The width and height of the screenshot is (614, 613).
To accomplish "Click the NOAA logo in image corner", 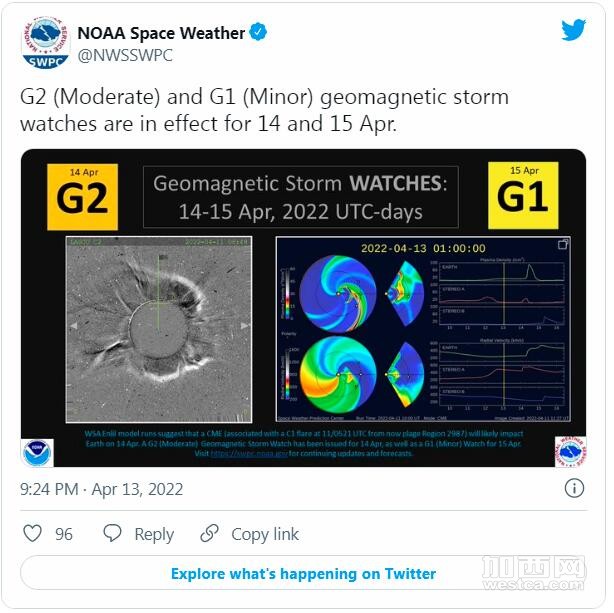I will tap(37, 453).
